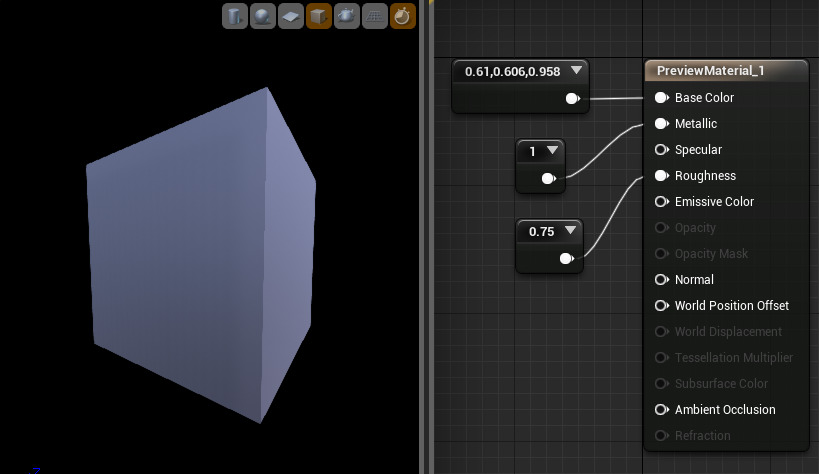Click the Metallic input pin
819x474 pixels.
[x=661, y=124]
